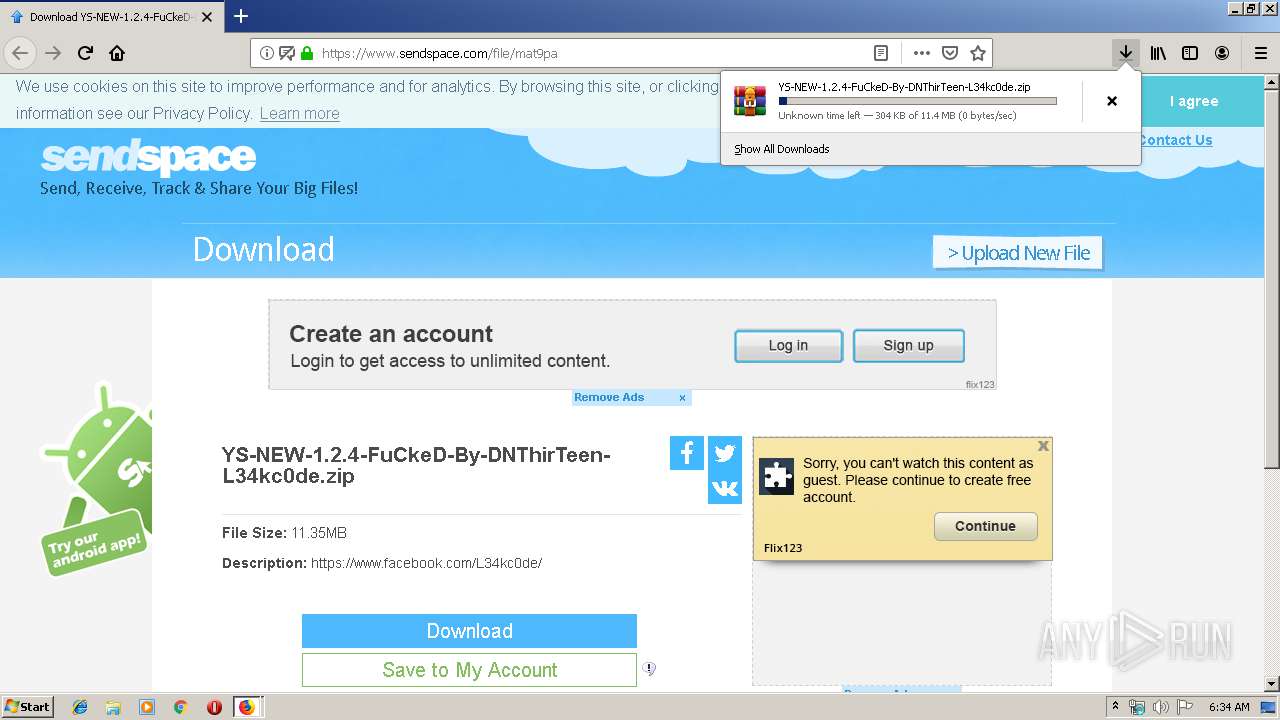Go forward with the browser forward arrow
1280x720 pixels.
[x=53, y=53]
